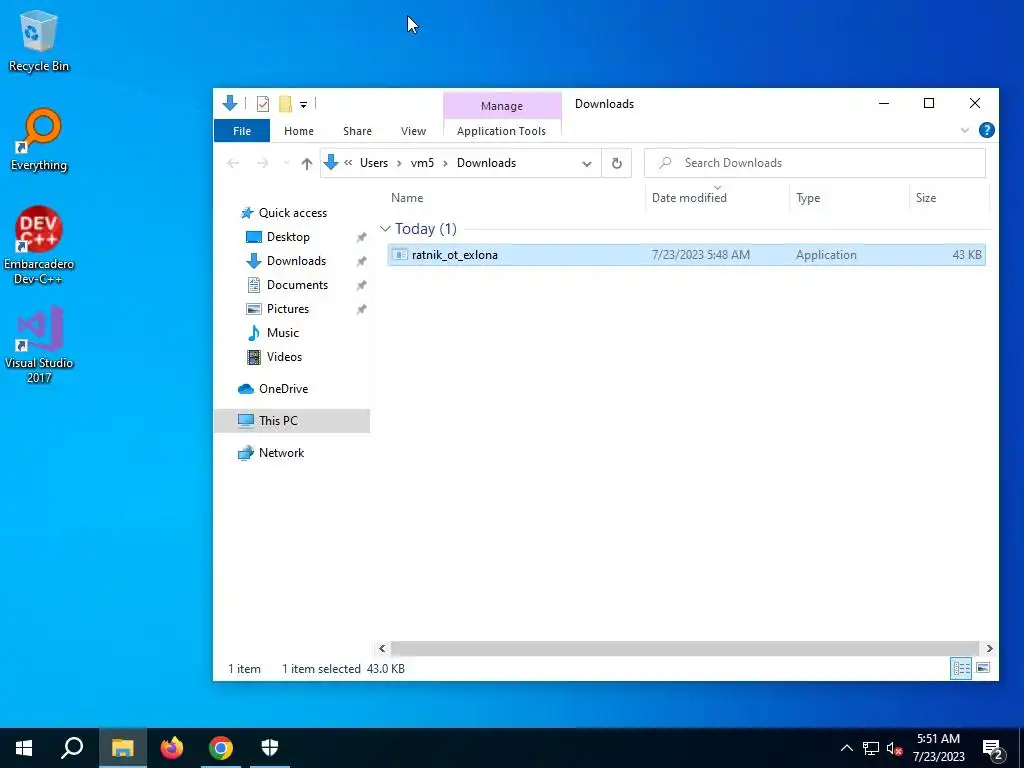Click horizontal scrollbar left arrow
The width and height of the screenshot is (1024, 768).
click(382, 648)
